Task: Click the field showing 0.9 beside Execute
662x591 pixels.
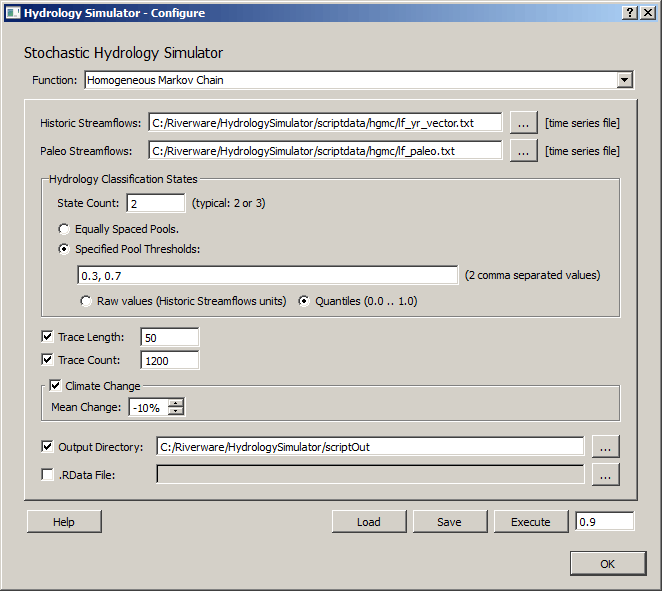Action: 605,521
